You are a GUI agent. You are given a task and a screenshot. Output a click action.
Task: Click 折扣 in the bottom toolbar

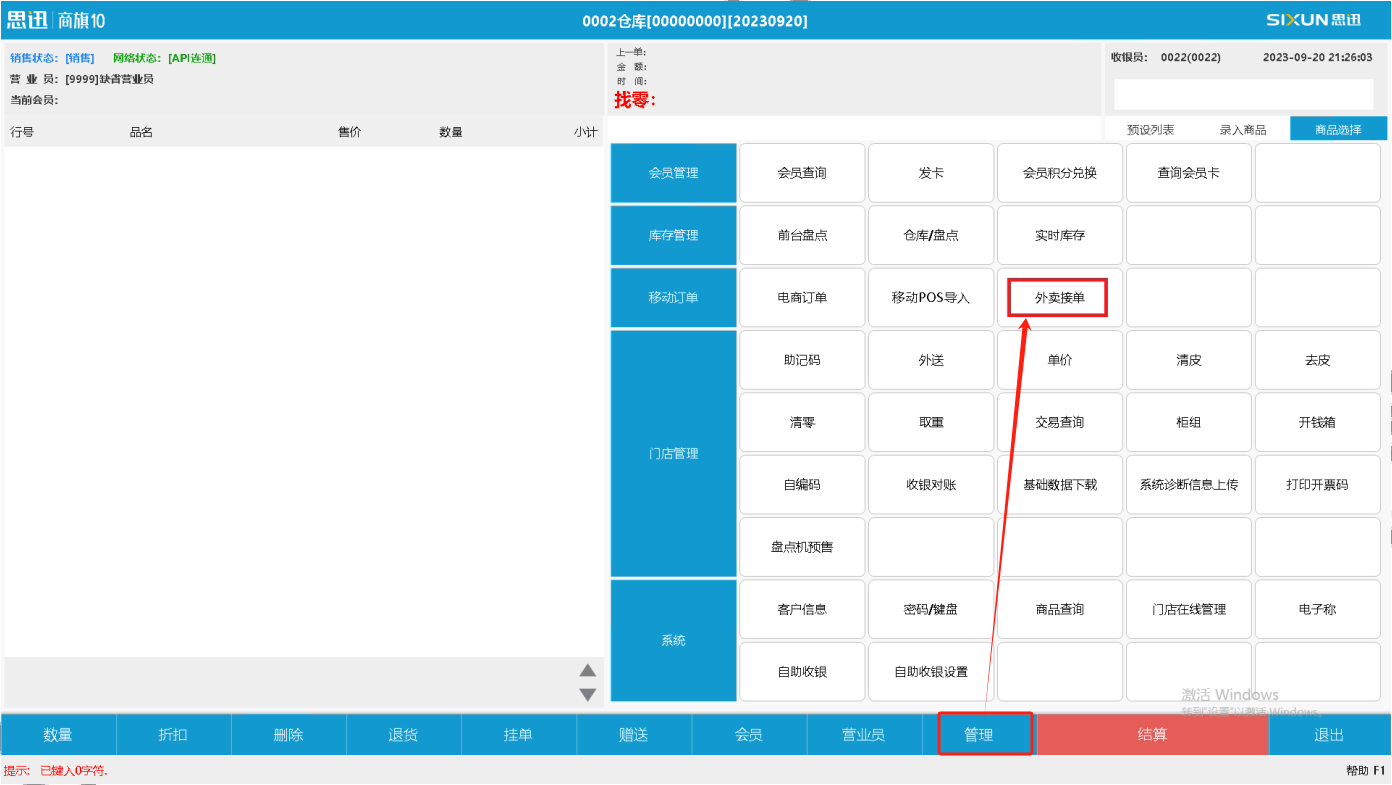pyautogui.click(x=173, y=735)
